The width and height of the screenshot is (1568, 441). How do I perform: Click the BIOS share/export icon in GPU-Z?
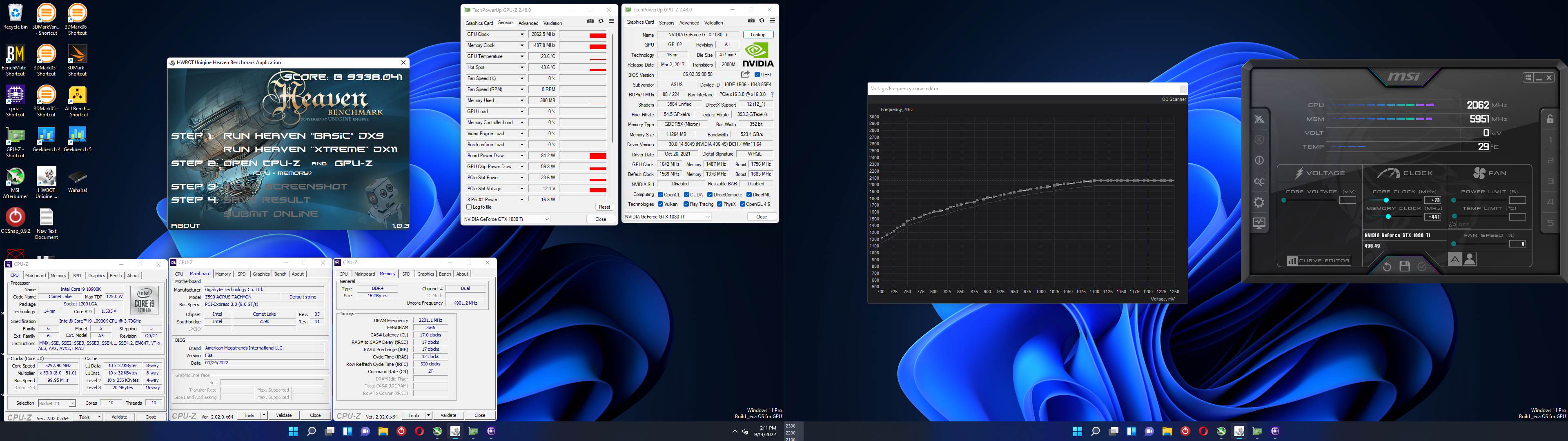coord(745,74)
